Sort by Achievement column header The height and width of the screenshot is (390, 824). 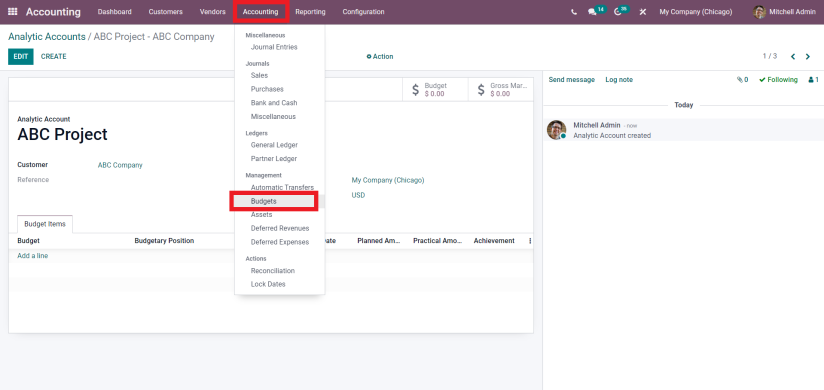click(x=494, y=241)
